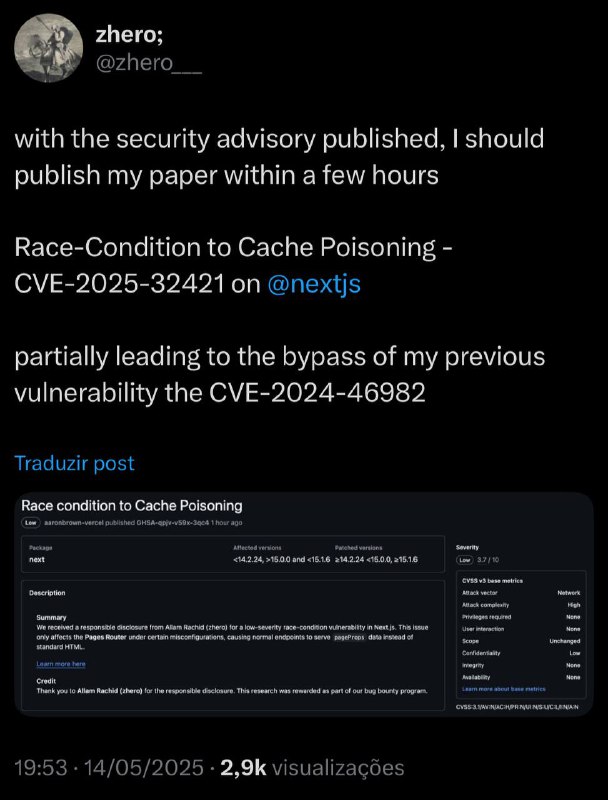Click Traduzir post to translate the tweet
This screenshot has width=608, height=800.
(74, 463)
